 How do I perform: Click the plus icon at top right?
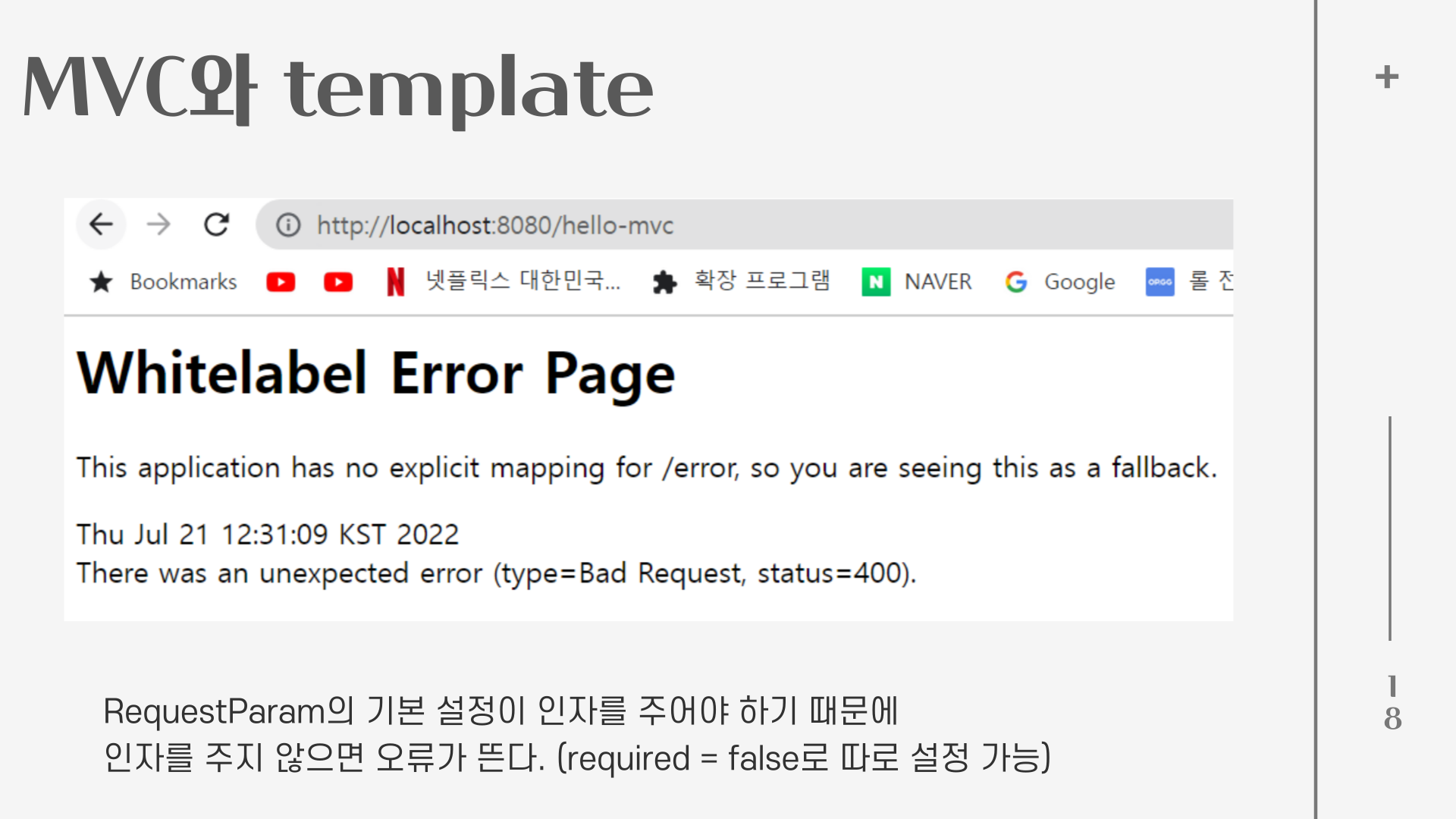coord(1387,77)
